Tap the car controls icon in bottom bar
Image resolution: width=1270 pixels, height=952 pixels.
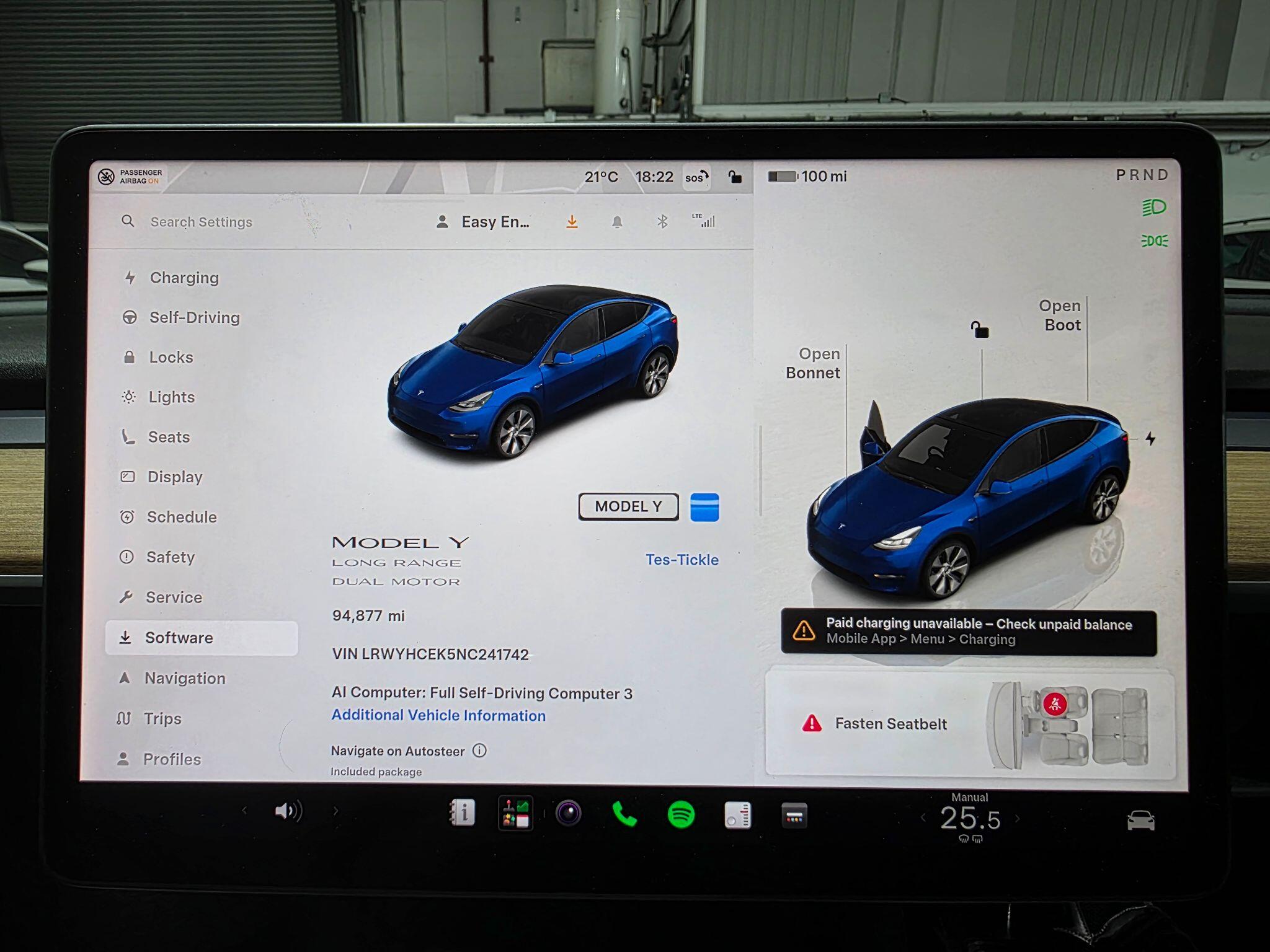click(1141, 821)
